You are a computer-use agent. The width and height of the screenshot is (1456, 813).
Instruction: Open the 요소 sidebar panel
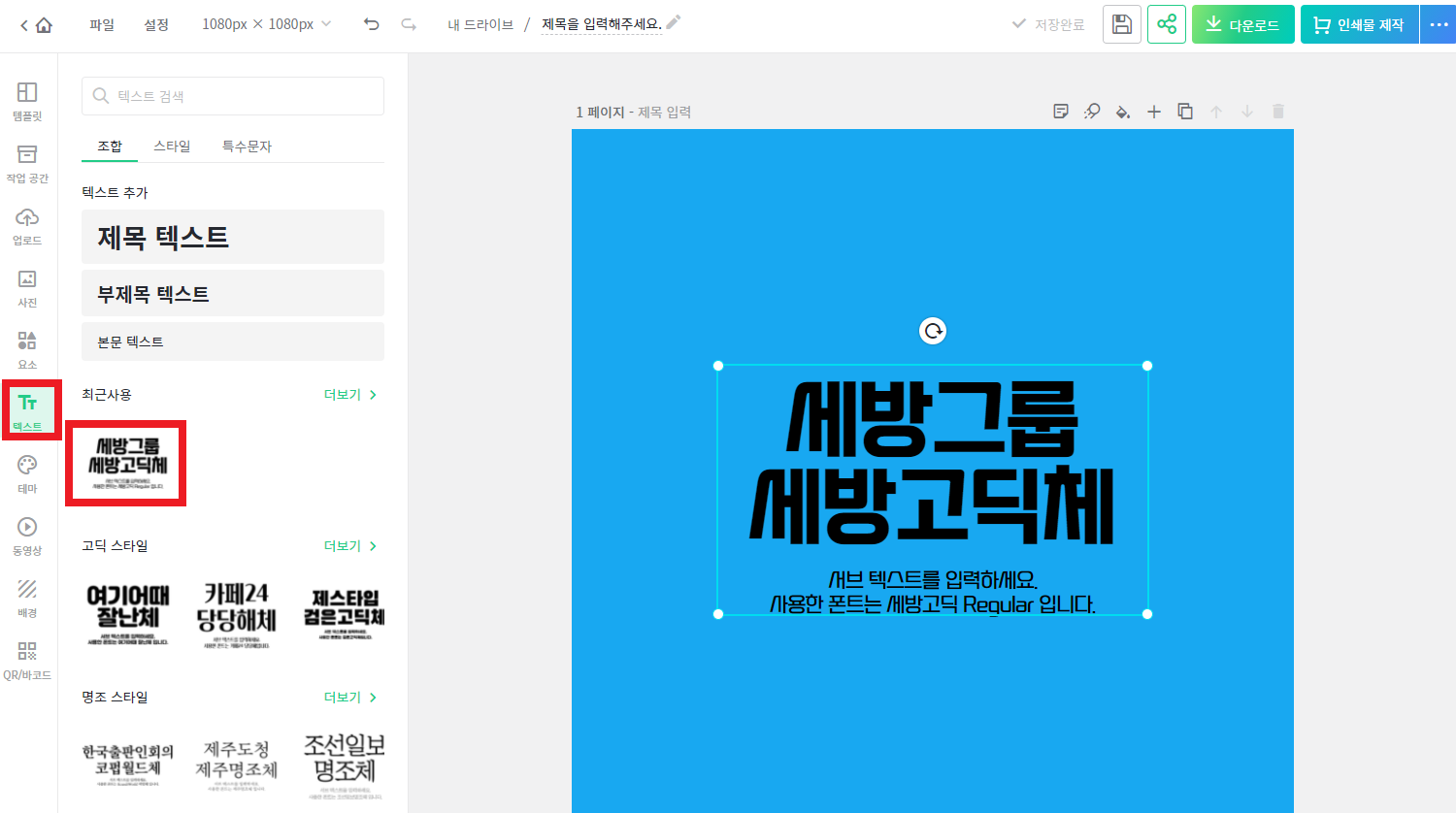tap(27, 349)
